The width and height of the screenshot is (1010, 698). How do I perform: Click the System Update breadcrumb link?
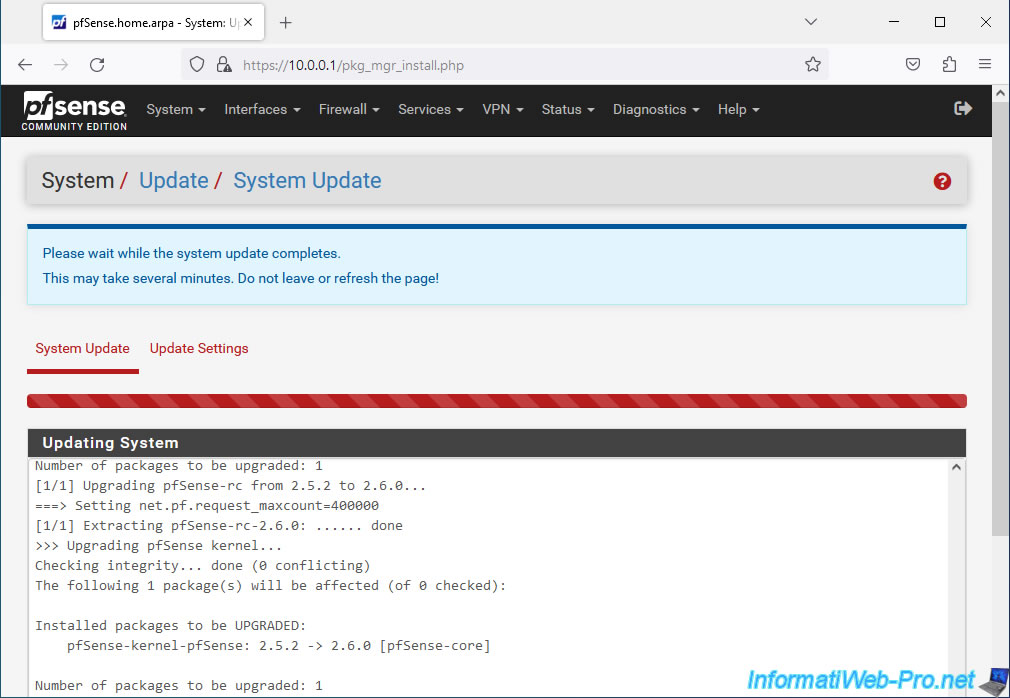[x=307, y=180]
